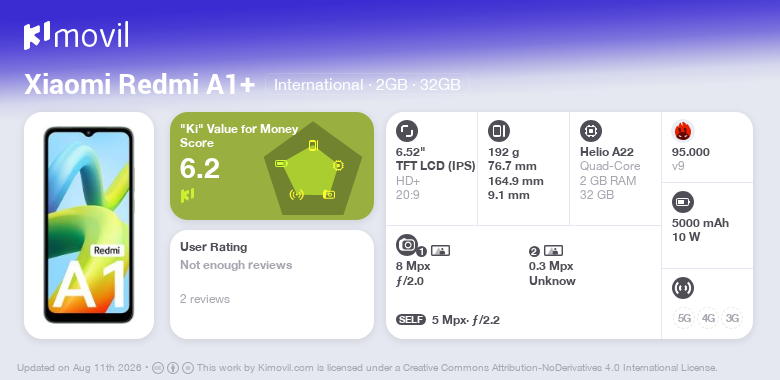Viewport: 780px width, 380px height.
Task: Click the Xiaomi Redmi A1+ title
Action: pos(139,85)
